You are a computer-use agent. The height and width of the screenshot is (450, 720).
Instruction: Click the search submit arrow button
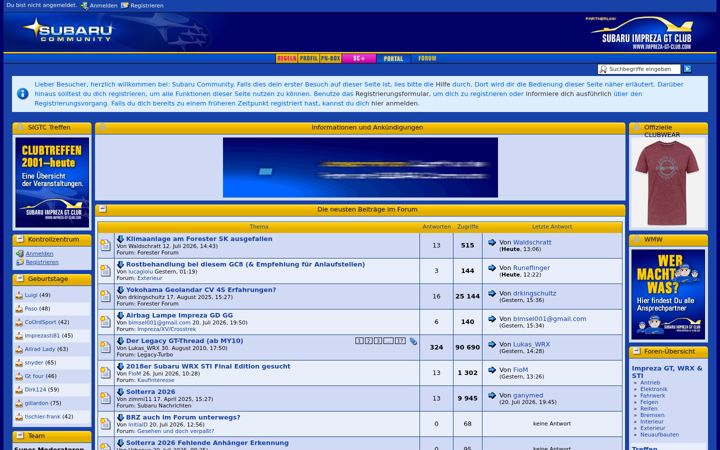[687, 69]
